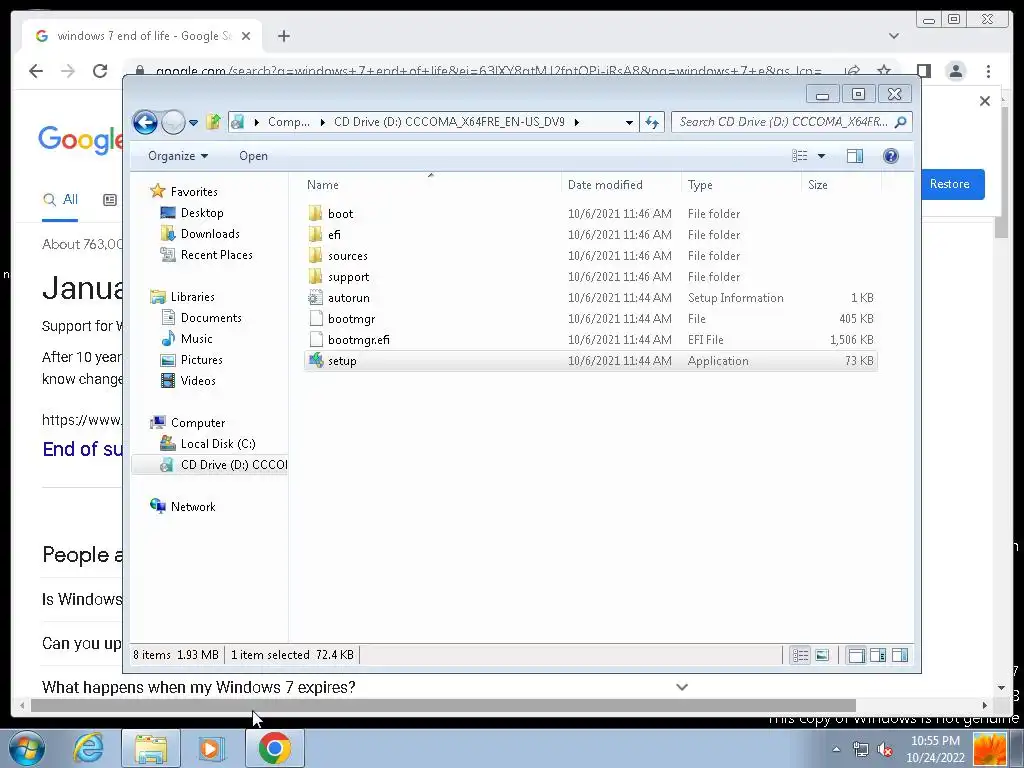The height and width of the screenshot is (768, 1024).
Task: Open the recent pages dropdown arrow
Action: point(193,122)
